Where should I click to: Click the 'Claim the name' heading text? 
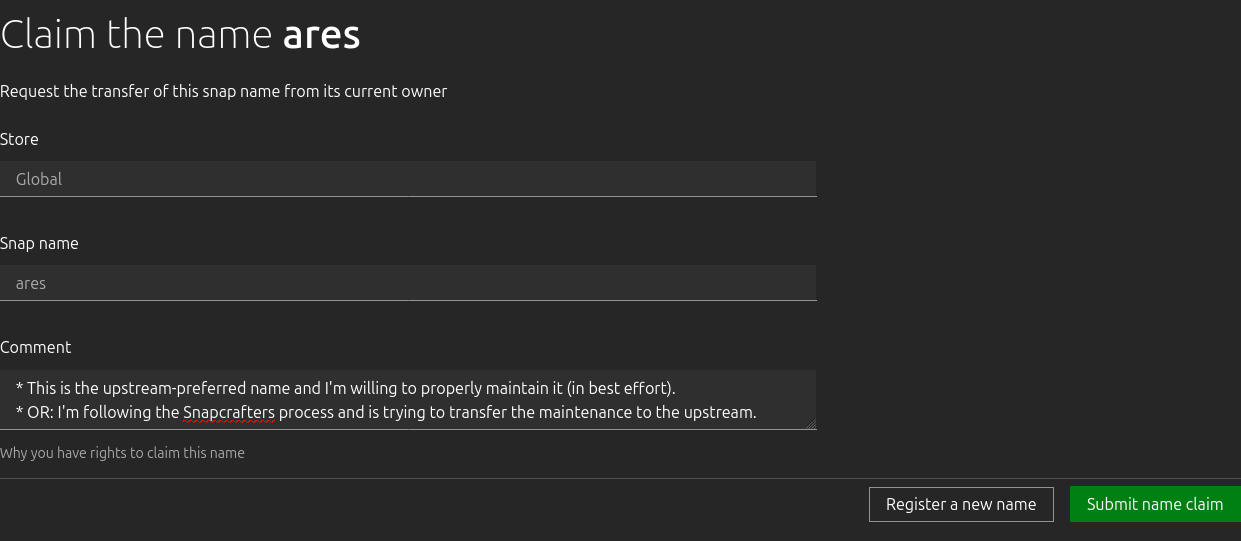tap(136, 35)
